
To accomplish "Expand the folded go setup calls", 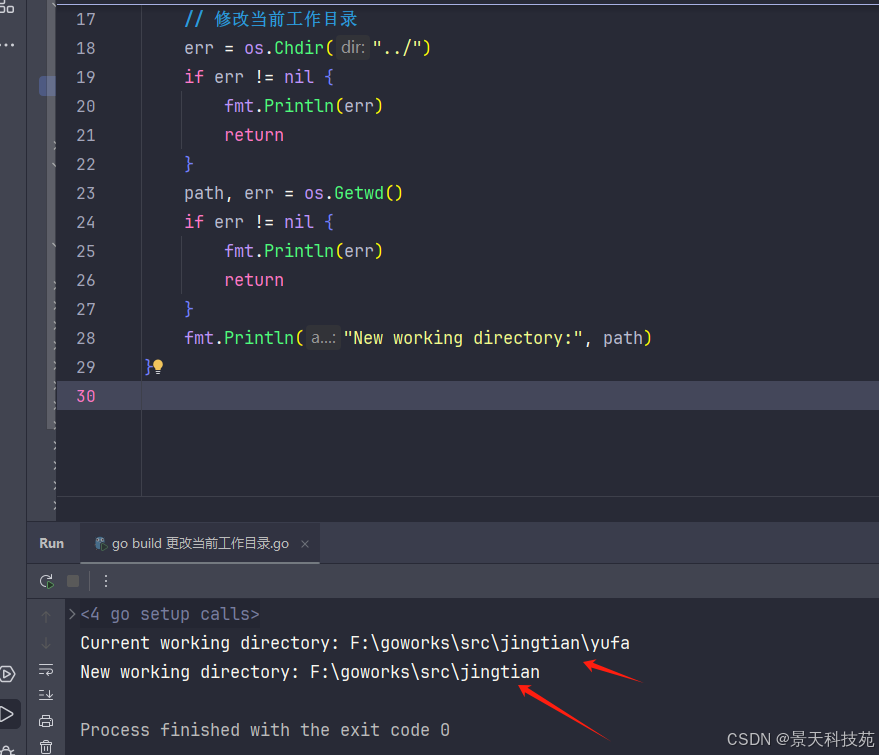I will pyautogui.click(x=72, y=614).
